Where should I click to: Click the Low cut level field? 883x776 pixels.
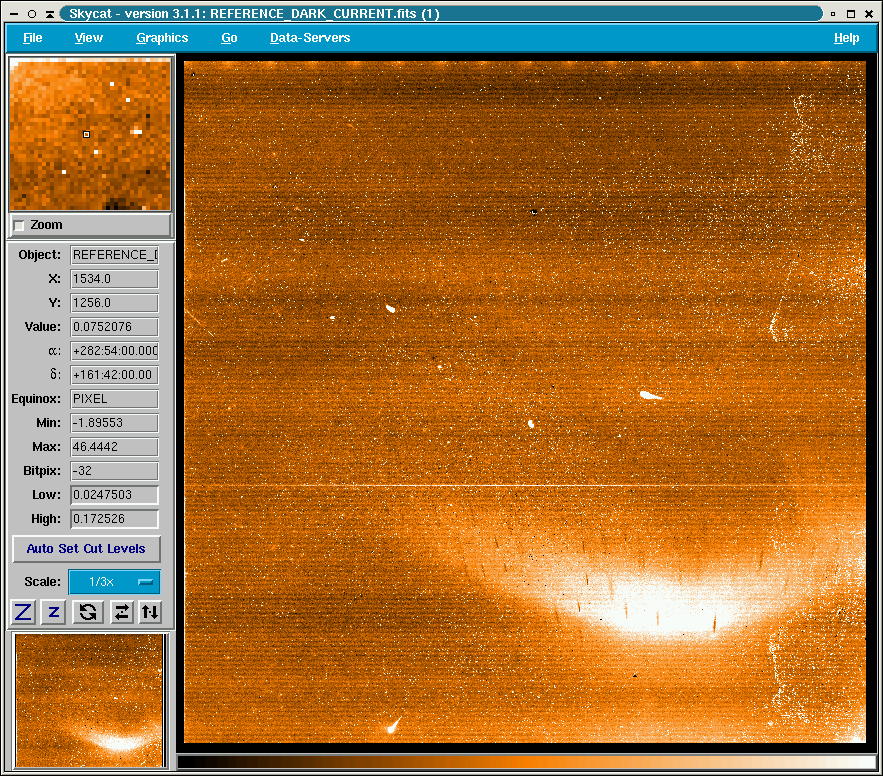[114, 495]
